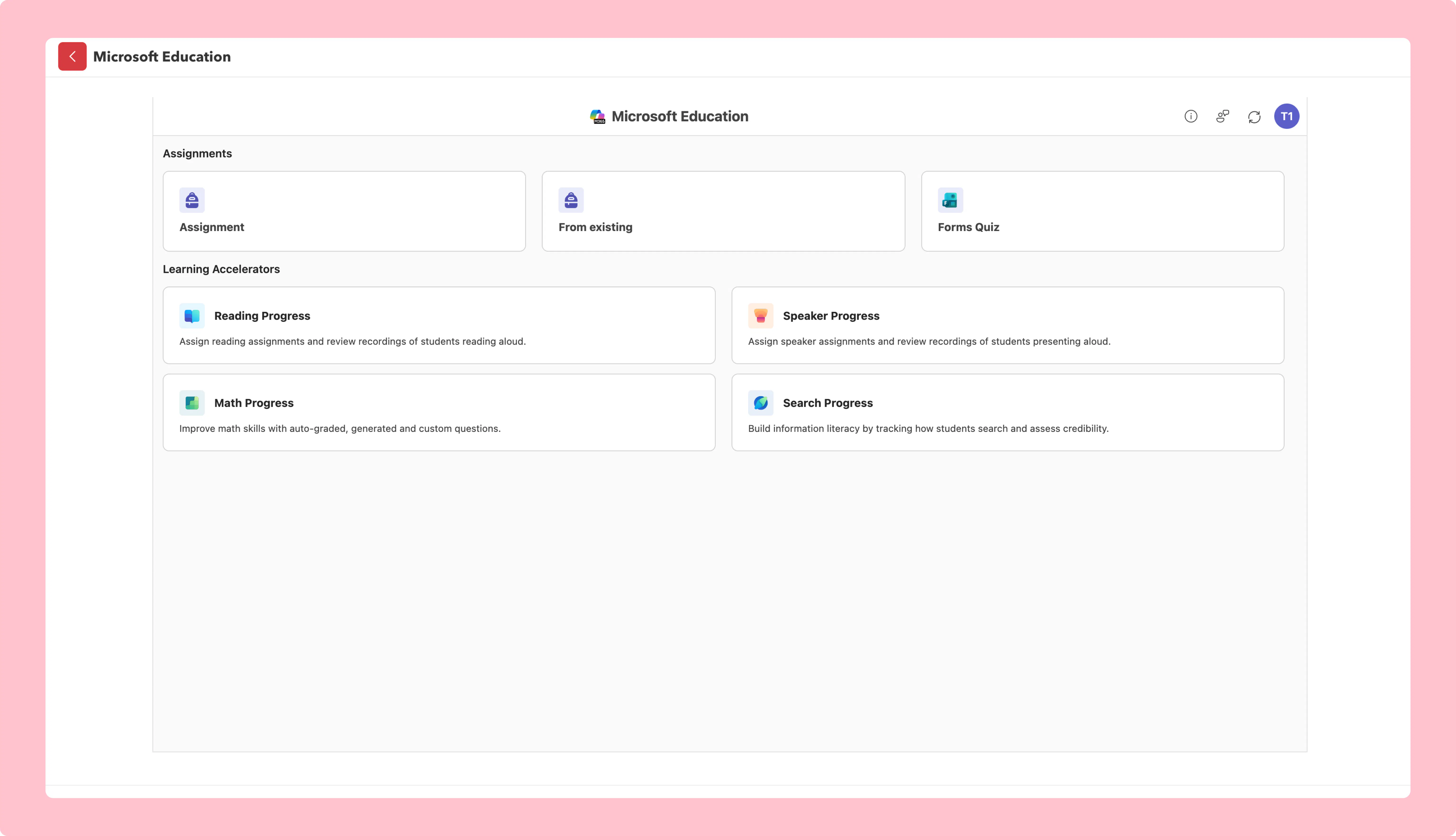Choose the Forms Quiz card
The height and width of the screenshot is (836, 1456).
click(1102, 211)
